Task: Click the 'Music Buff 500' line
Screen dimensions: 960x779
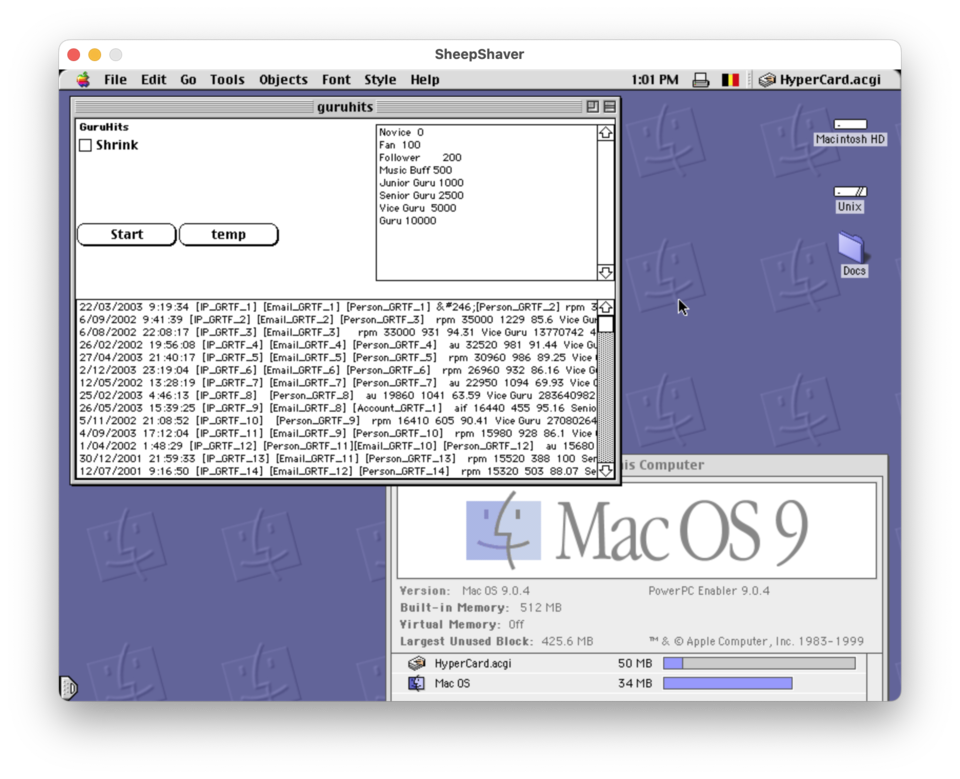Action: (x=415, y=170)
